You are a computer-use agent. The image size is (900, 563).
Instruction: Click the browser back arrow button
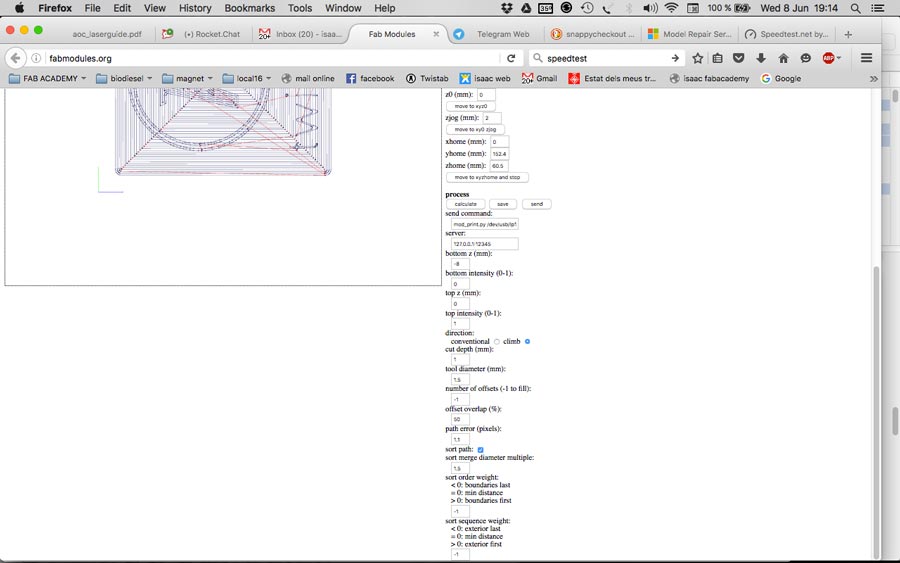(x=15, y=58)
